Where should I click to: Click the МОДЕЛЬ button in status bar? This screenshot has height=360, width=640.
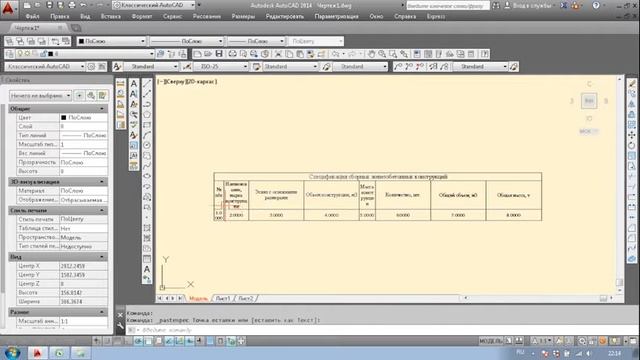click(x=490, y=341)
